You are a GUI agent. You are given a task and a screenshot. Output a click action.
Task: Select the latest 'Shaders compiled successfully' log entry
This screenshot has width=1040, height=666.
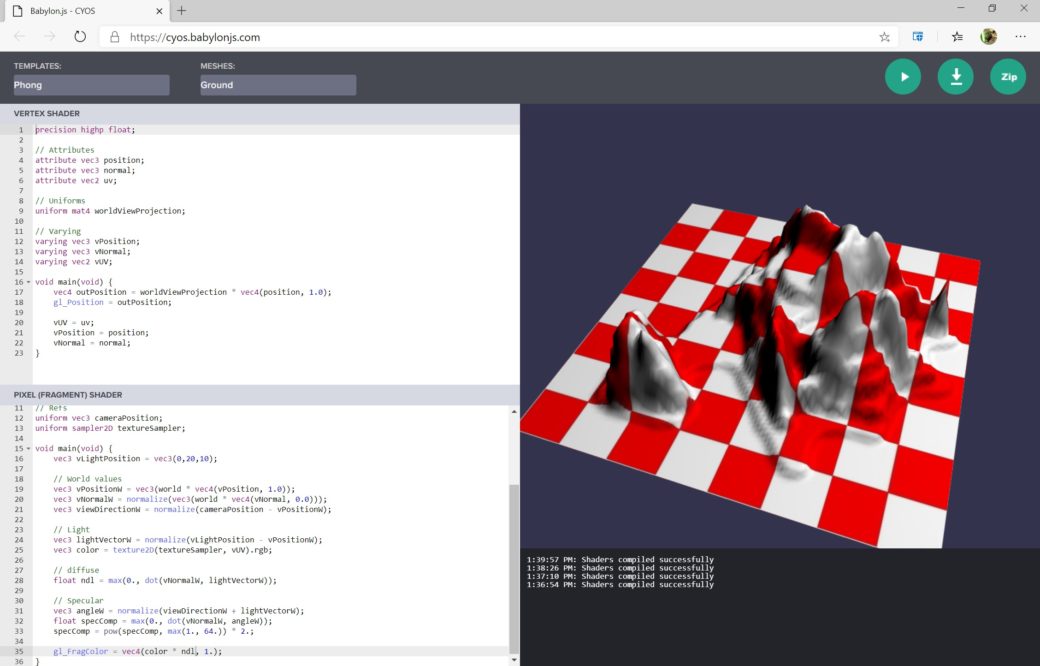click(x=620, y=559)
